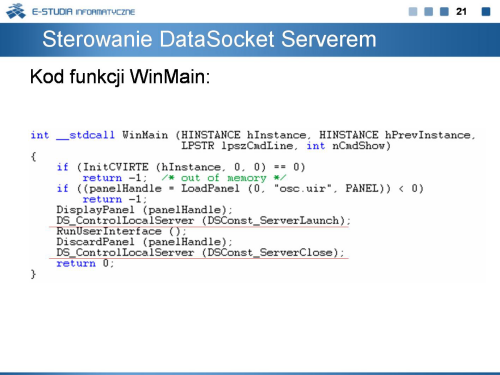Click the DisplayPanel (panelHandle) line
Screen dimensions: 500x375
tap(144, 210)
